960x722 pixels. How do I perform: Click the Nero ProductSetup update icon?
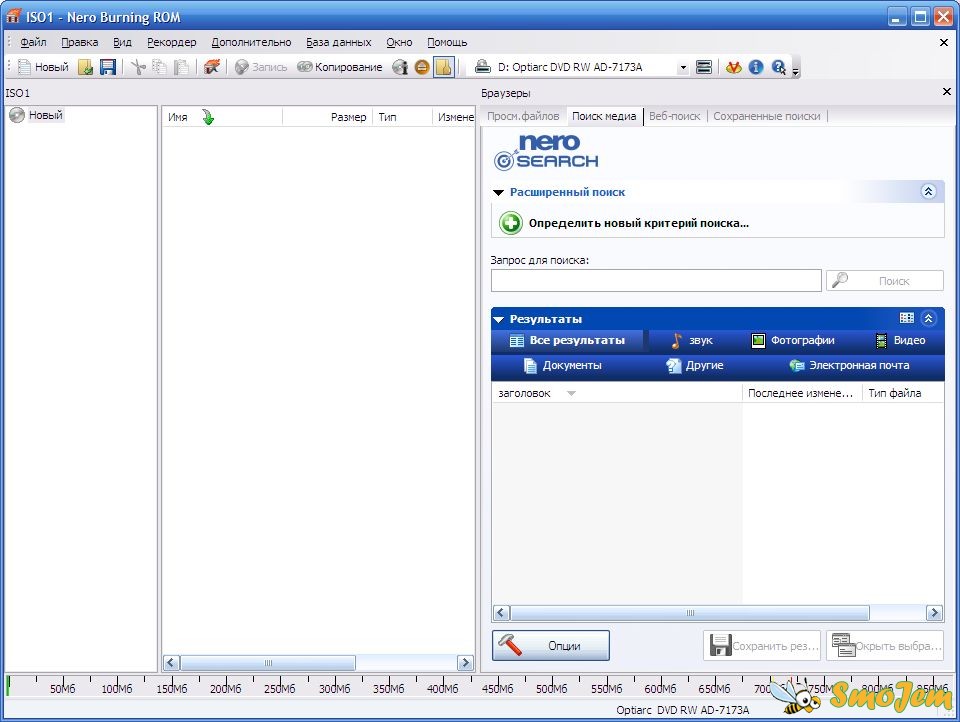point(733,67)
